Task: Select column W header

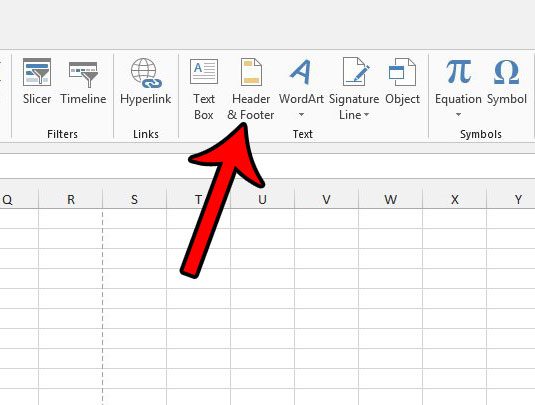Action: pyautogui.click(x=391, y=199)
